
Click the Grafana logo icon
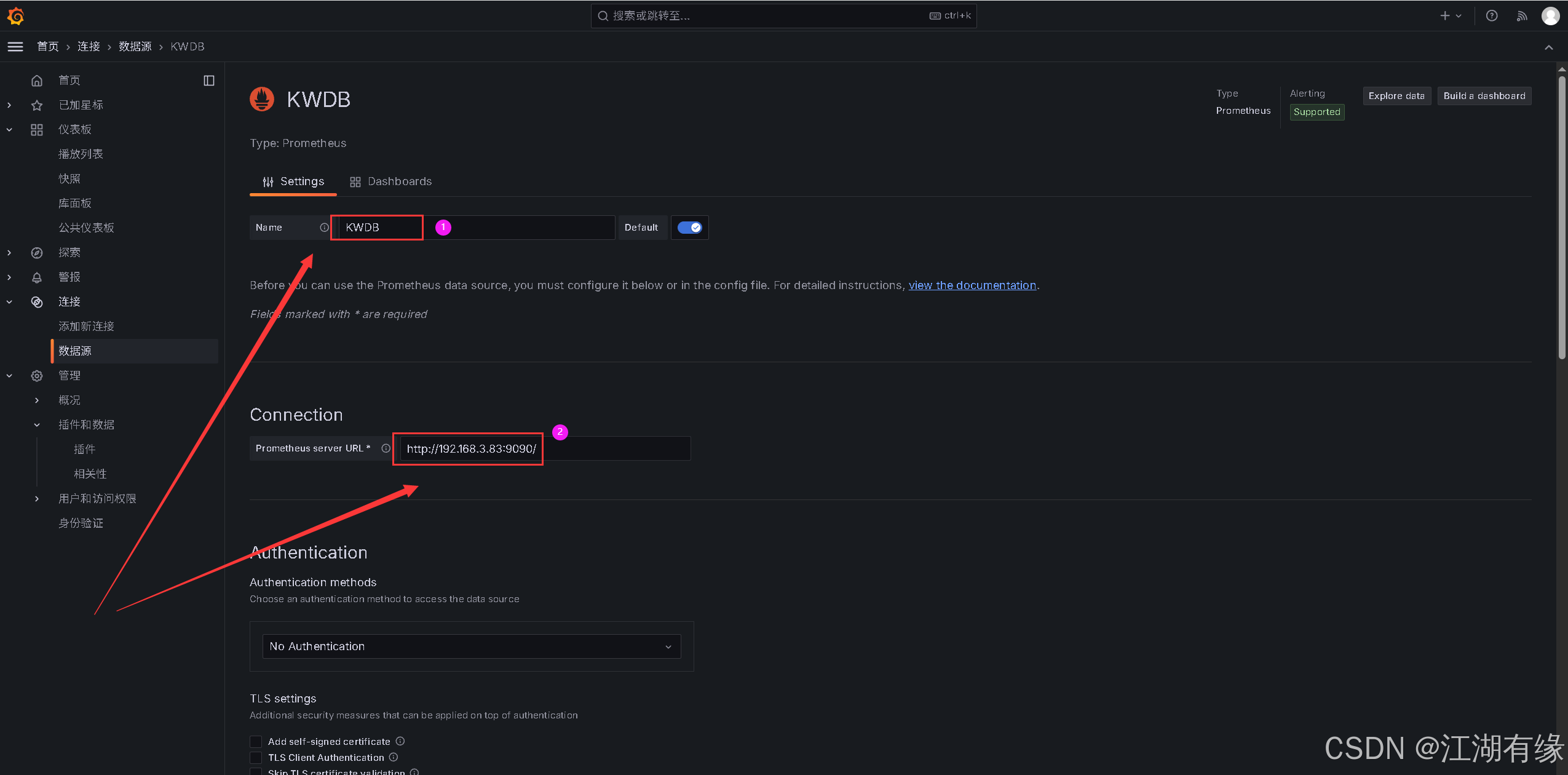pyautogui.click(x=16, y=16)
